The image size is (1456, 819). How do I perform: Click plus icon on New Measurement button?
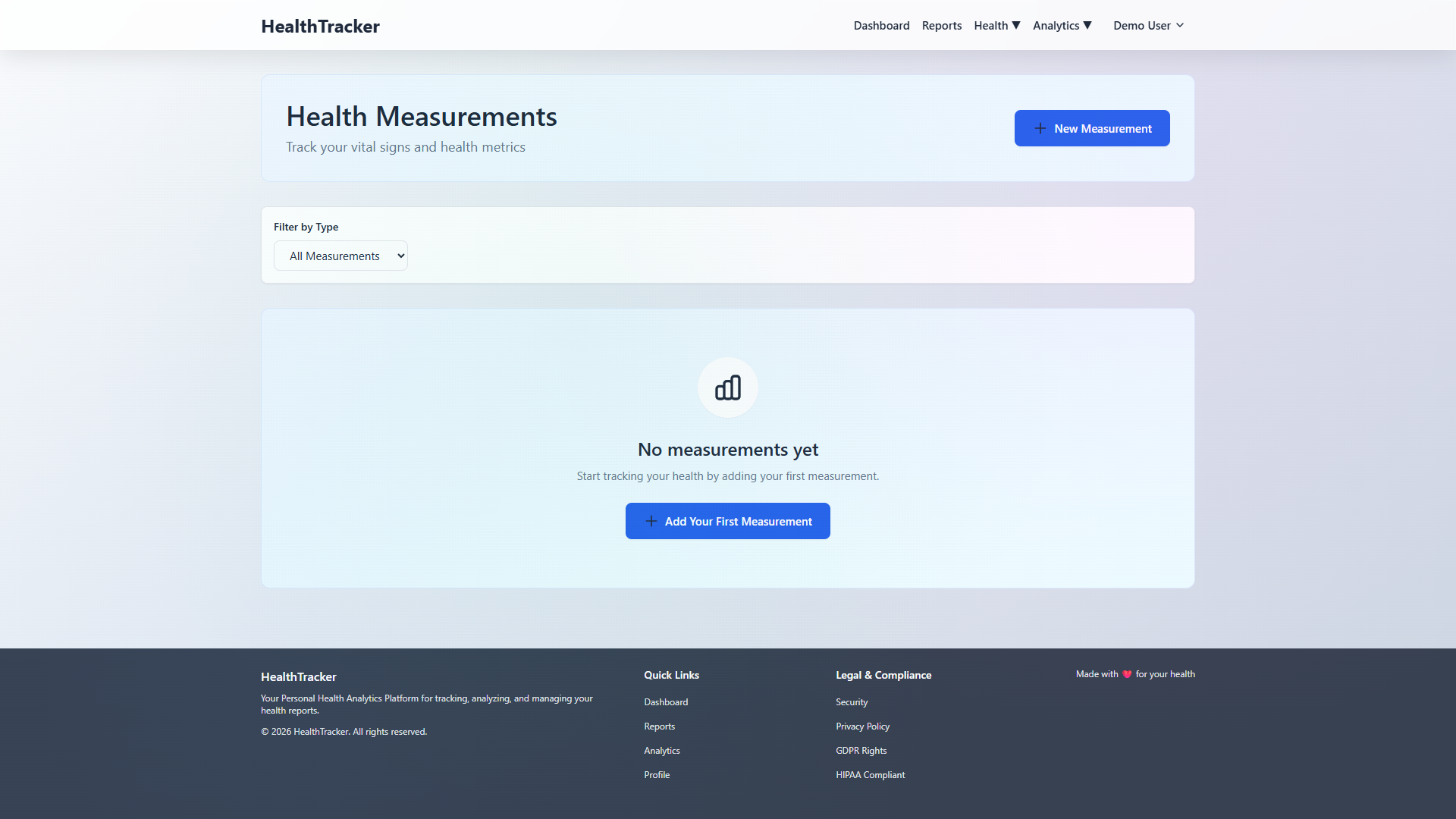click(x=1040, y=129)
